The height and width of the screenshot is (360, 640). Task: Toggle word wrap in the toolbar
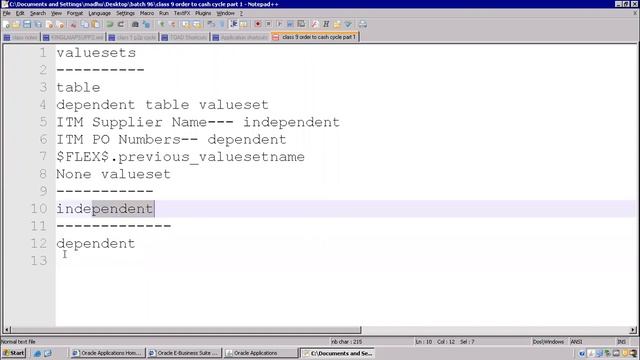[x=211, y=24]
